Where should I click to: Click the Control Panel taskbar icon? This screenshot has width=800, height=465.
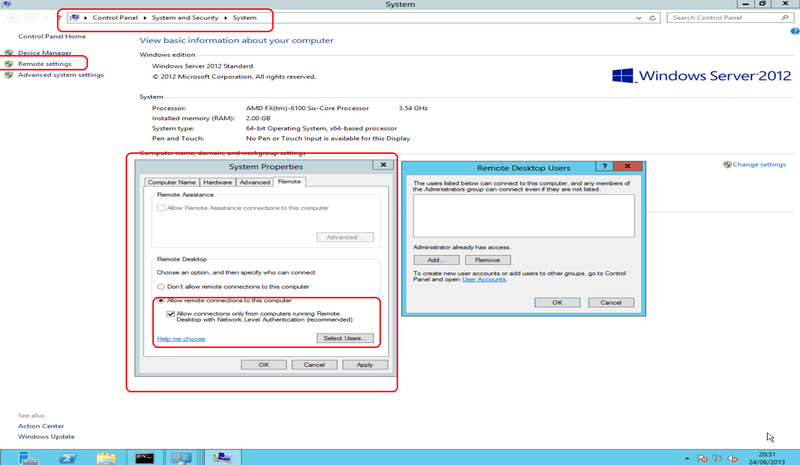coord(181,458)
